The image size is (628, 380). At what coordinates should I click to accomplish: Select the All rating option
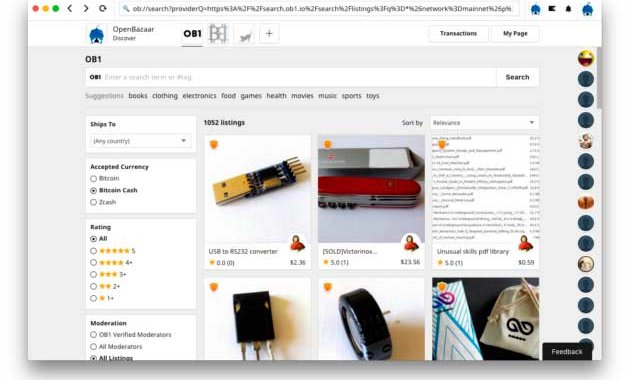click(x=93, y=239)
